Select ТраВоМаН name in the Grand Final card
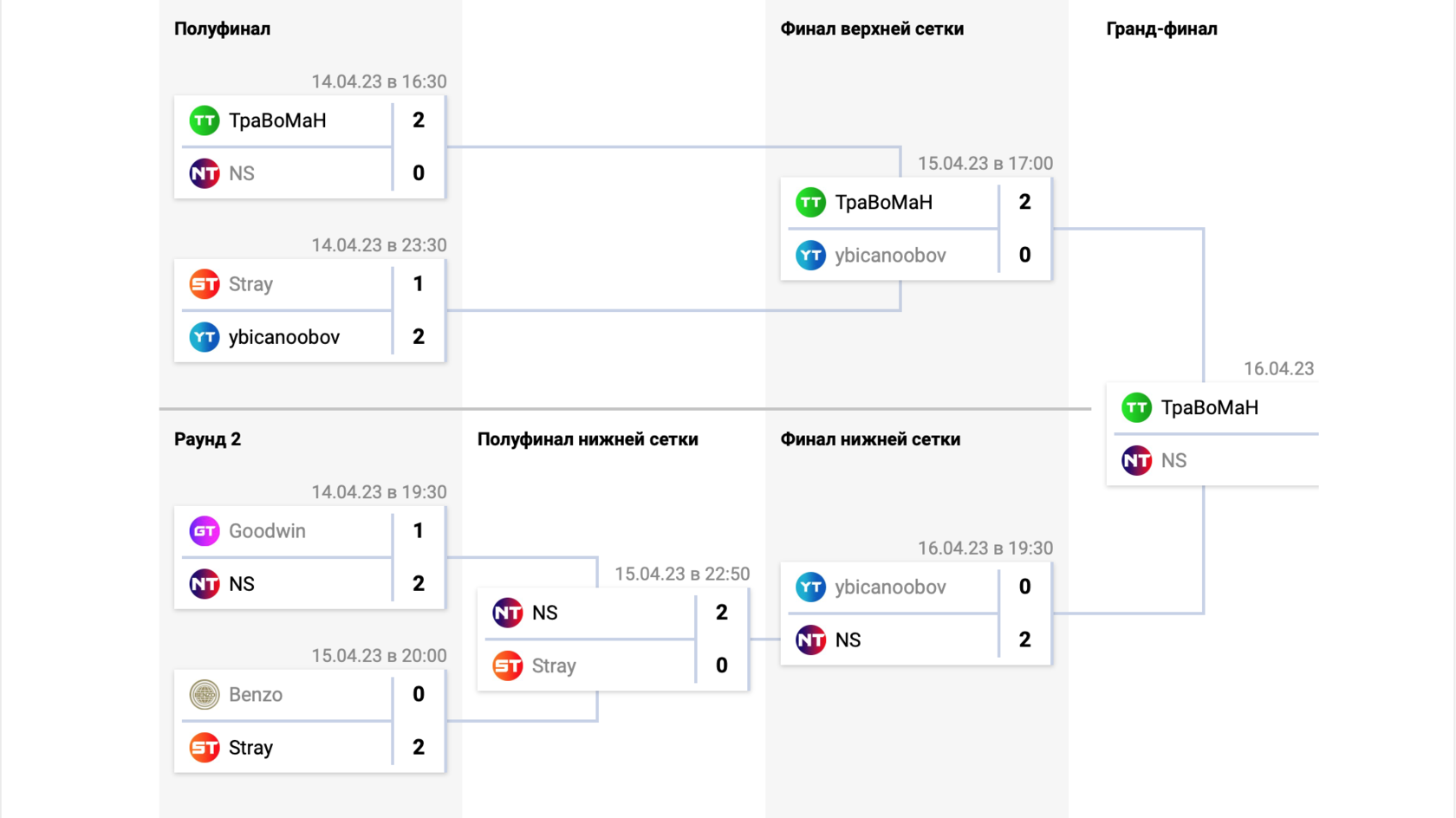The height and width of the screenshot is (818, 1456). (x=1209, y=407)
